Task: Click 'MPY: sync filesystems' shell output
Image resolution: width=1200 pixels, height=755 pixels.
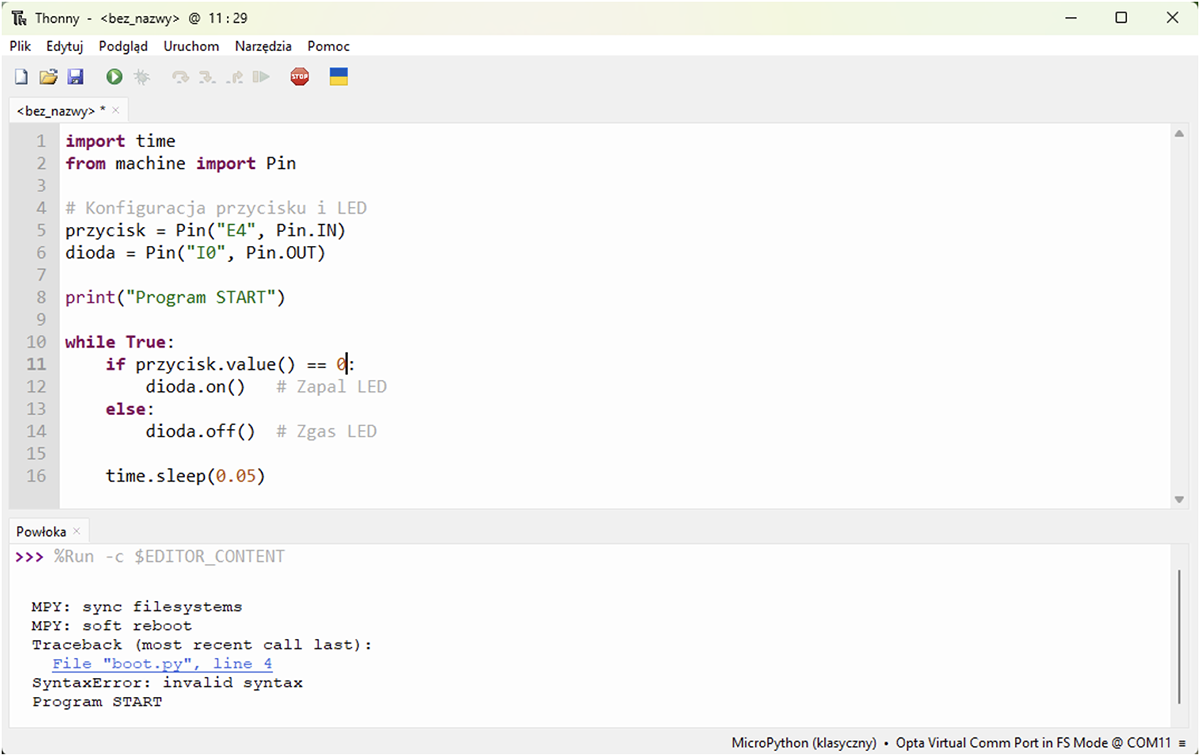Action: pyautogui.click(x=137, y=607)
